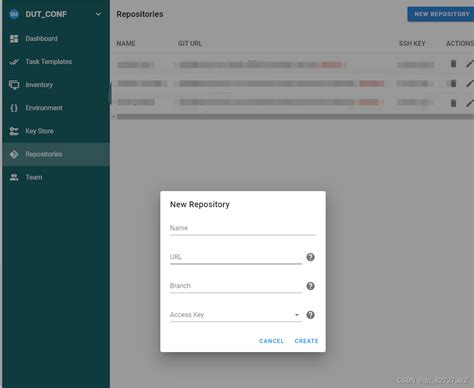Screen dimensions: 474x388
Task: Click the Task Templates double-check icon
Action: click(x=14, y=62)
